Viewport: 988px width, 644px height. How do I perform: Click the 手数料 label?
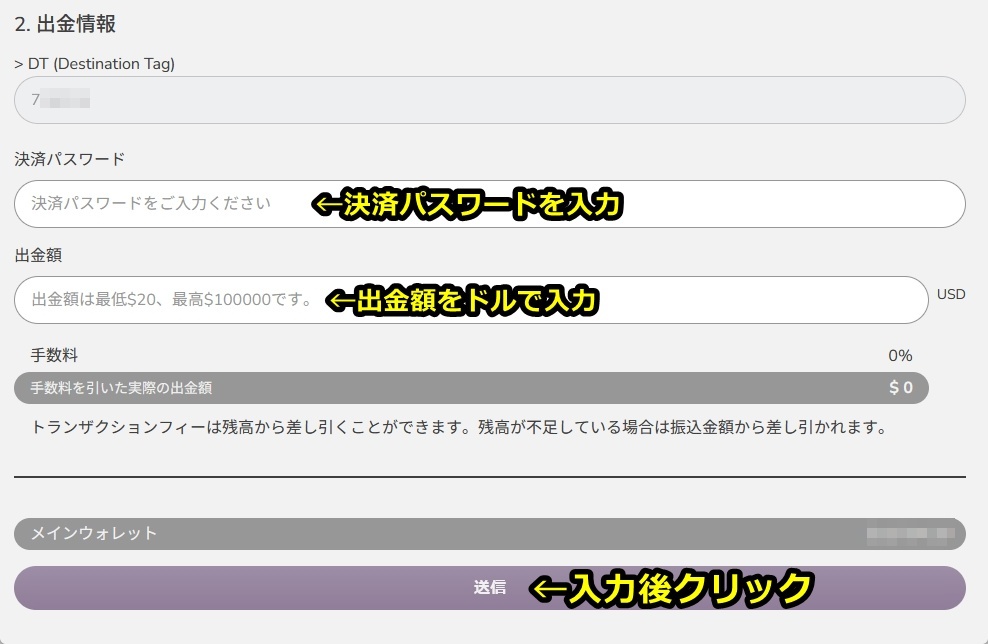click(x=54, y=355)
